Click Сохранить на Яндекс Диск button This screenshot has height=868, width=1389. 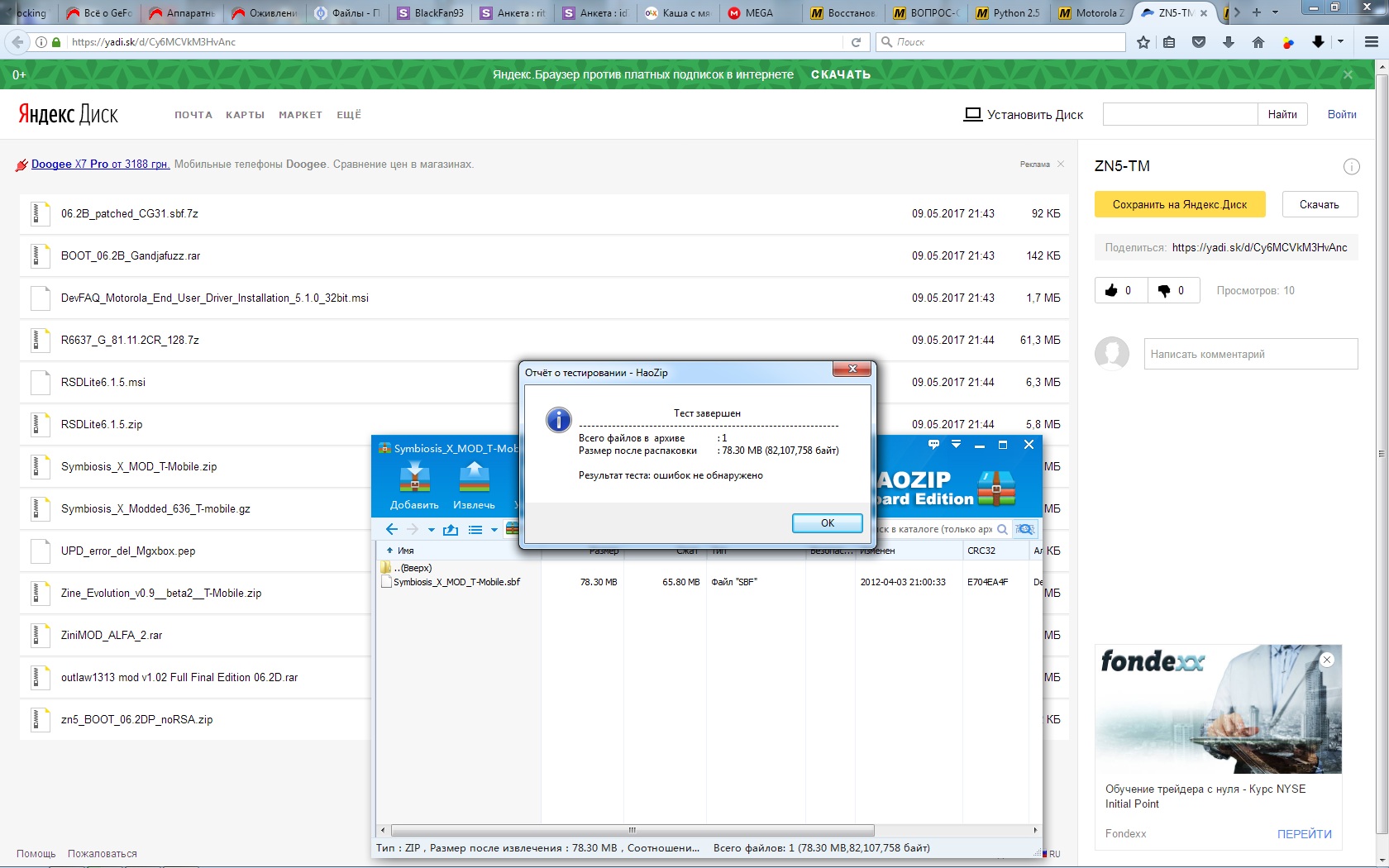point(1180,204)
